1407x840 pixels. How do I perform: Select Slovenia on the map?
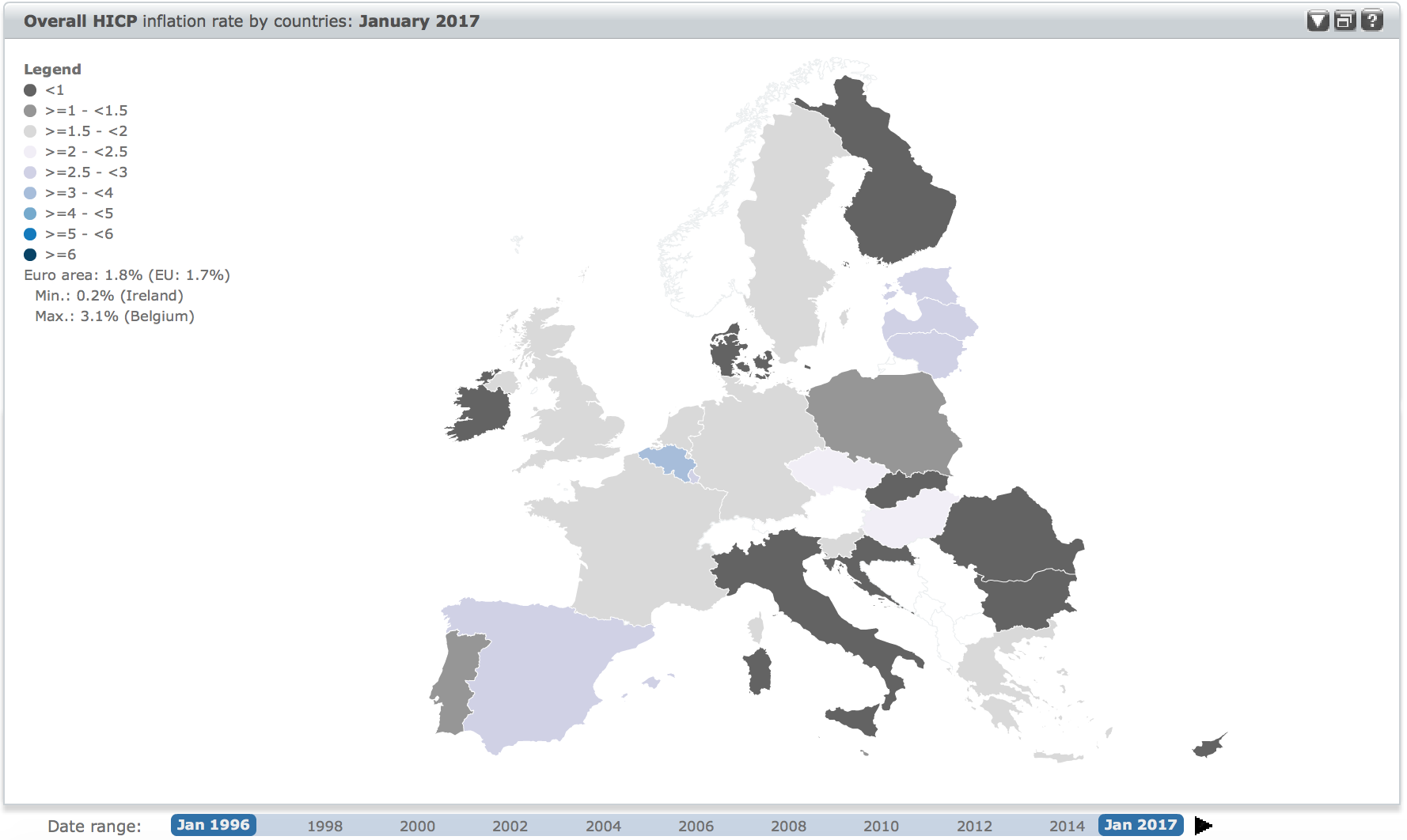pyautogui.click(x=839, y=545)
